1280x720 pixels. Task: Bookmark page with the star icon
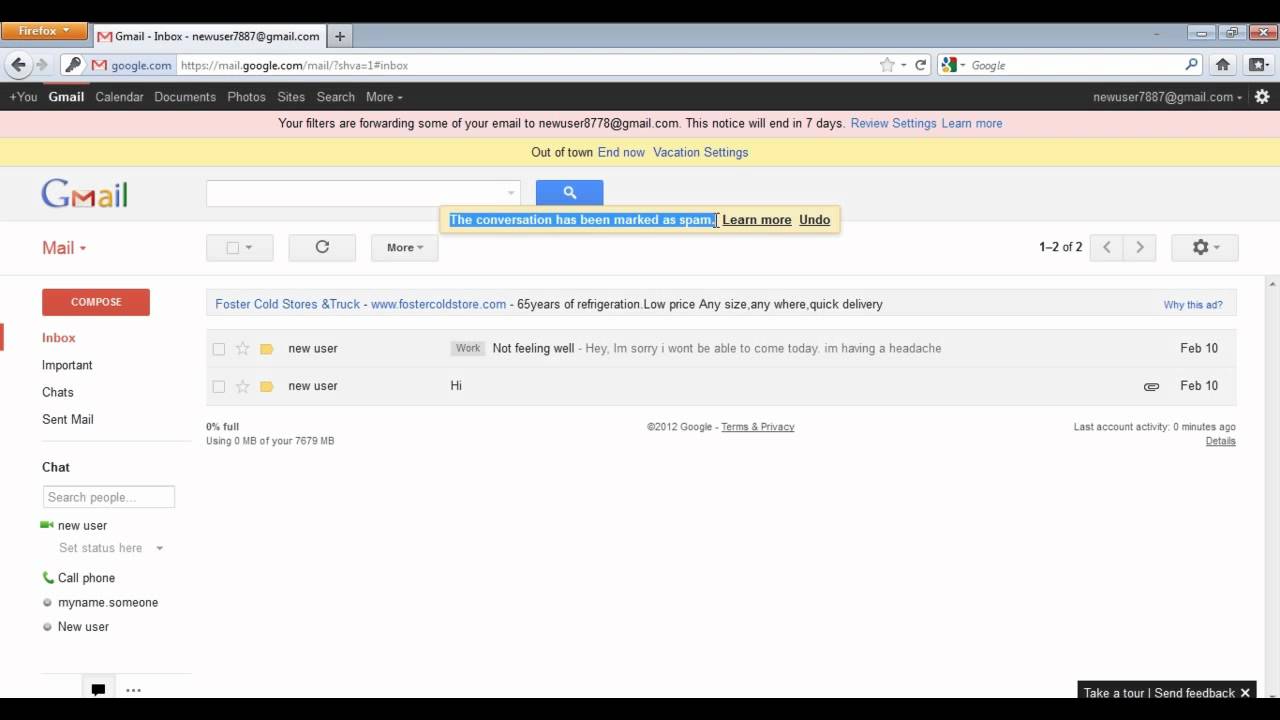(x=887, y=65)
